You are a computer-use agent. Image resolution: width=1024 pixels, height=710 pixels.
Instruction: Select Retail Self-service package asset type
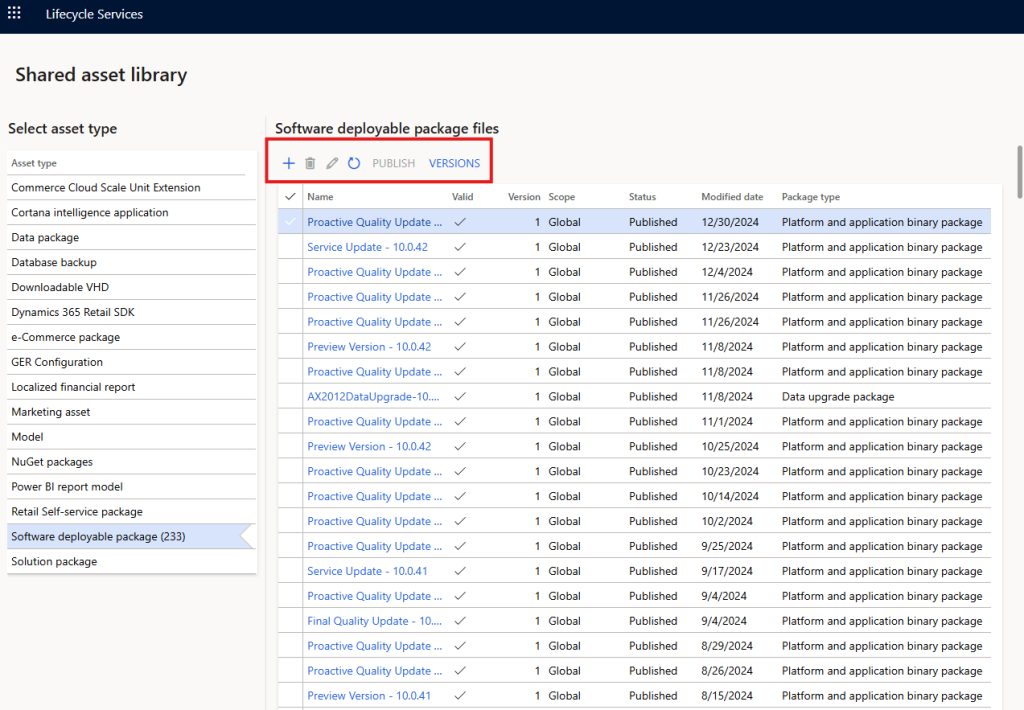[x=131, y=511]
